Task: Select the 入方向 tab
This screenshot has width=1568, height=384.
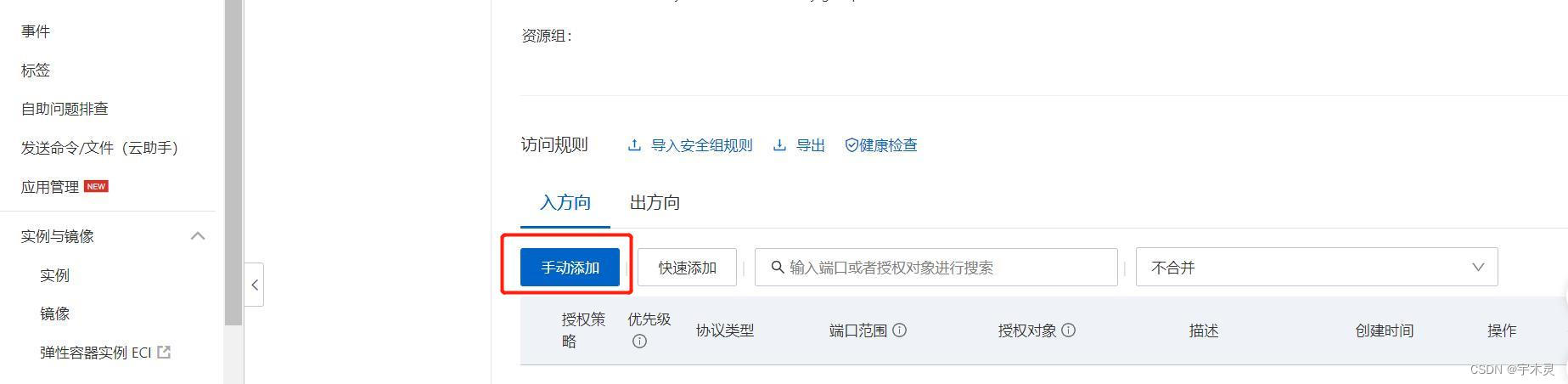Action: (x=565, y=202)
